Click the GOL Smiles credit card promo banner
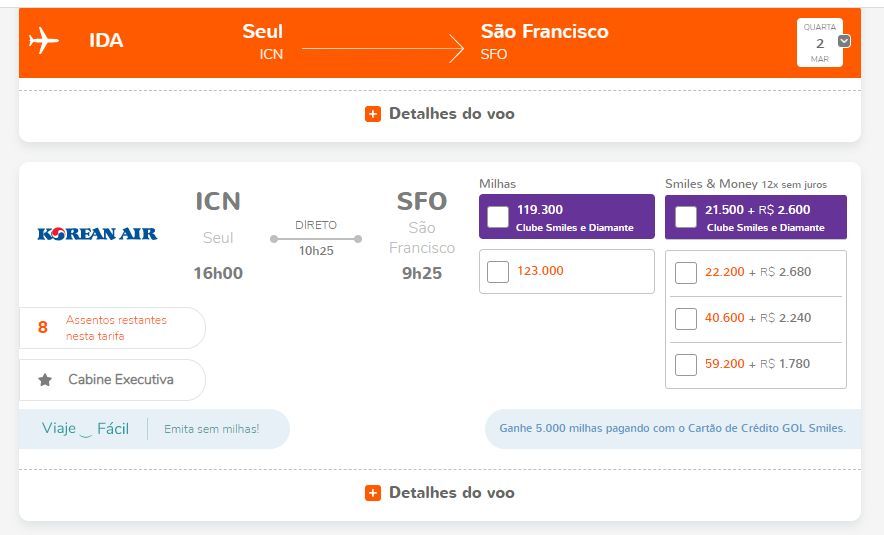This screenshot has height=535, width=884. pos(673,428)
